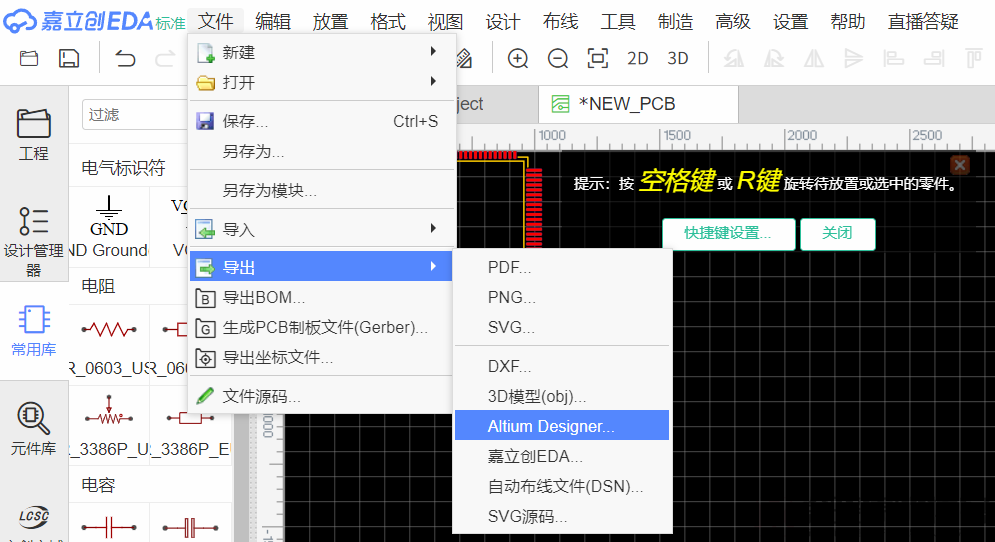Export to Altium Designer...
The height and width of the screenshot is (542, 995).
click(x=562, y=426)
